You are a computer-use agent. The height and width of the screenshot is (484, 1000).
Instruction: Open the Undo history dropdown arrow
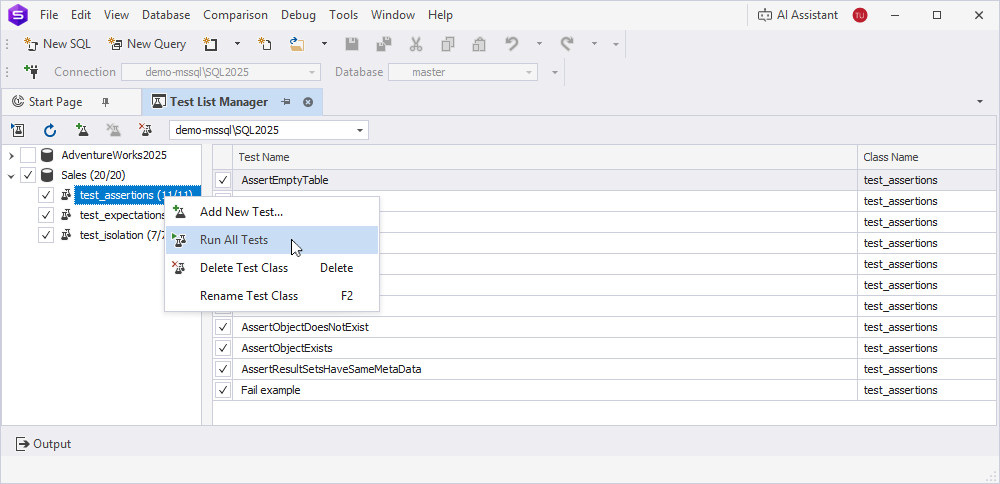(x=539, y=44)
